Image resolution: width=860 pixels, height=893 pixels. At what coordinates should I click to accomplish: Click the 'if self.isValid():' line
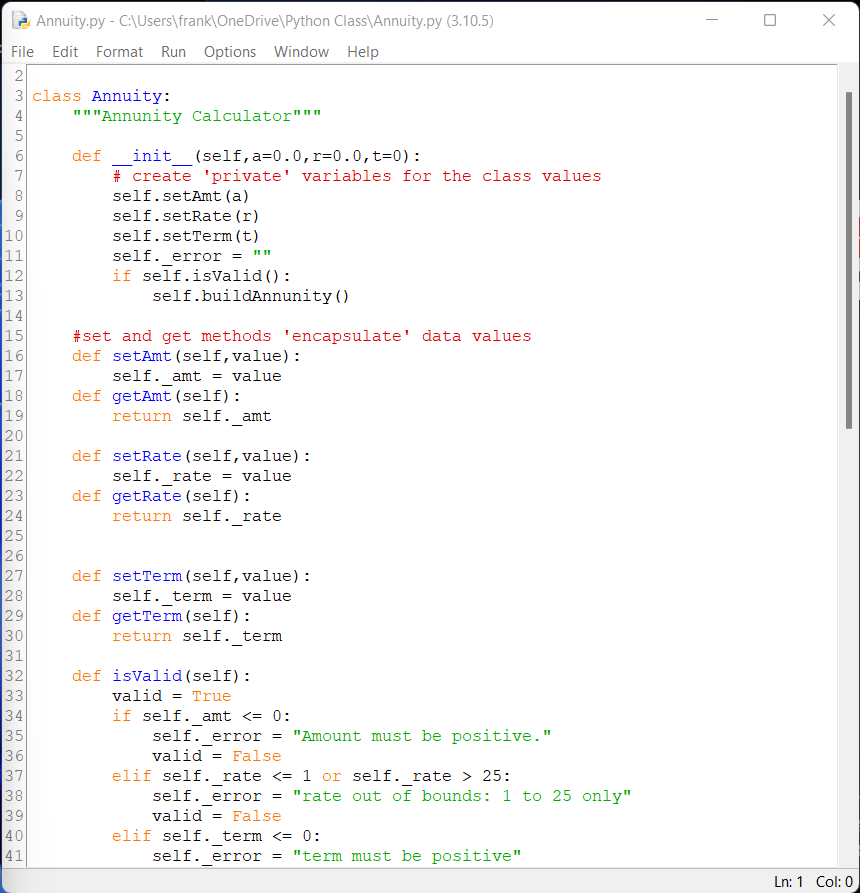click(x=201, y=276)
